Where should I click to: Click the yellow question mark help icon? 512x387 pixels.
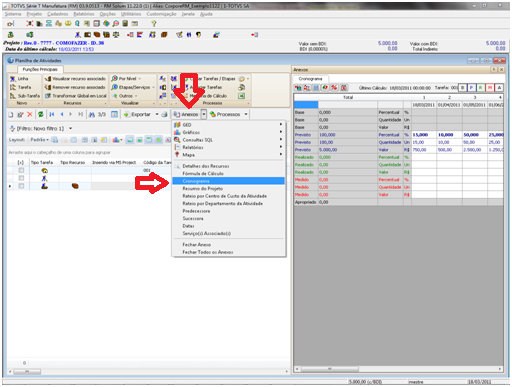point(154,23)
